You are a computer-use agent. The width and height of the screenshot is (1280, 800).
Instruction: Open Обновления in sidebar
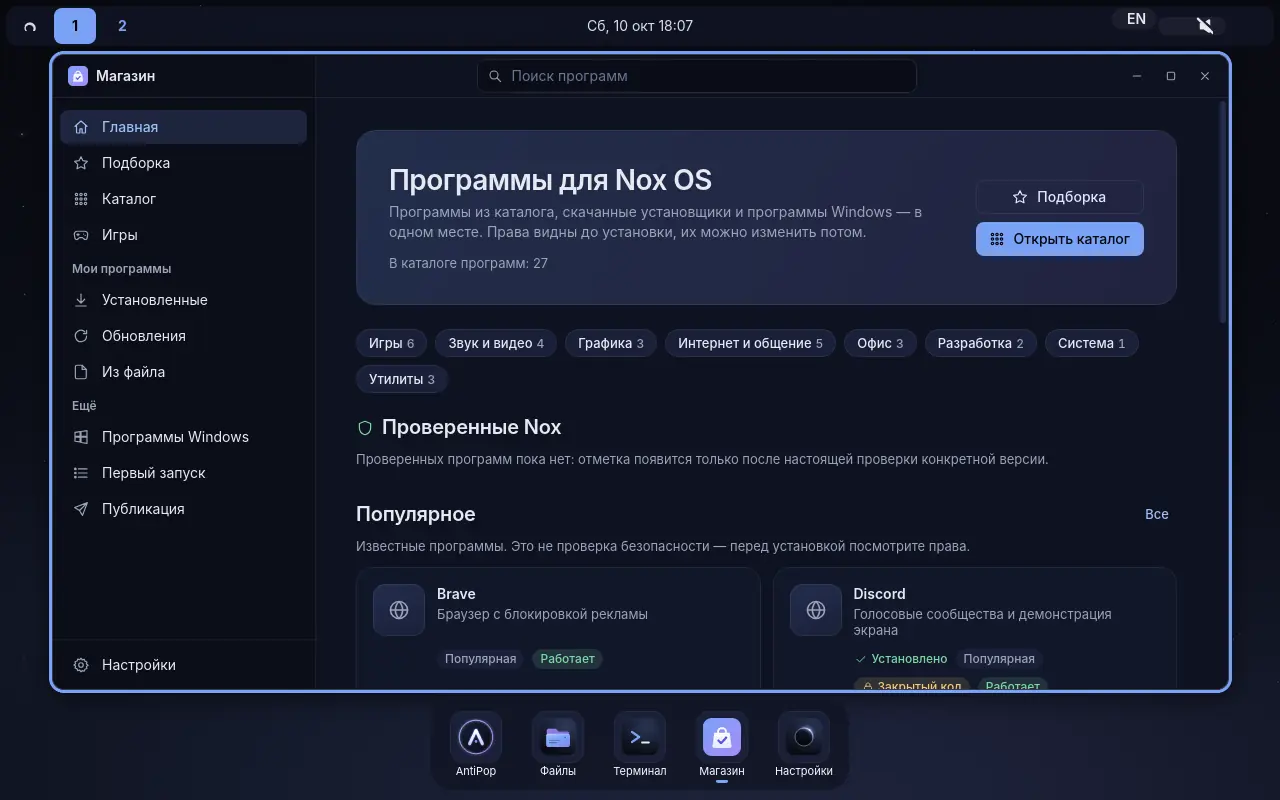pyautogui.click(x=183, y=336)
